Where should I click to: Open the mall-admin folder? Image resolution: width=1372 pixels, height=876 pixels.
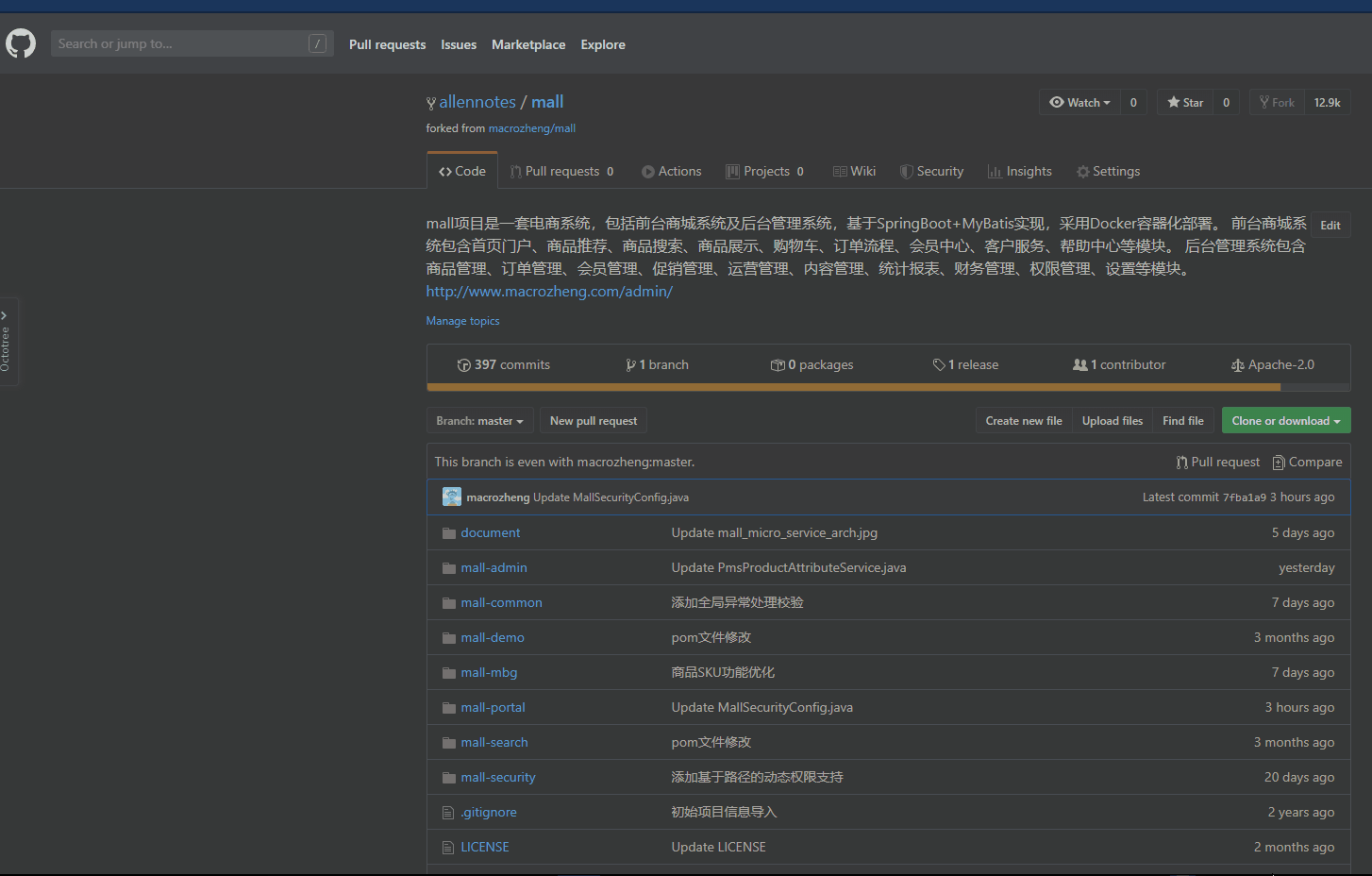pyautogui.click(x=494, y=568)
